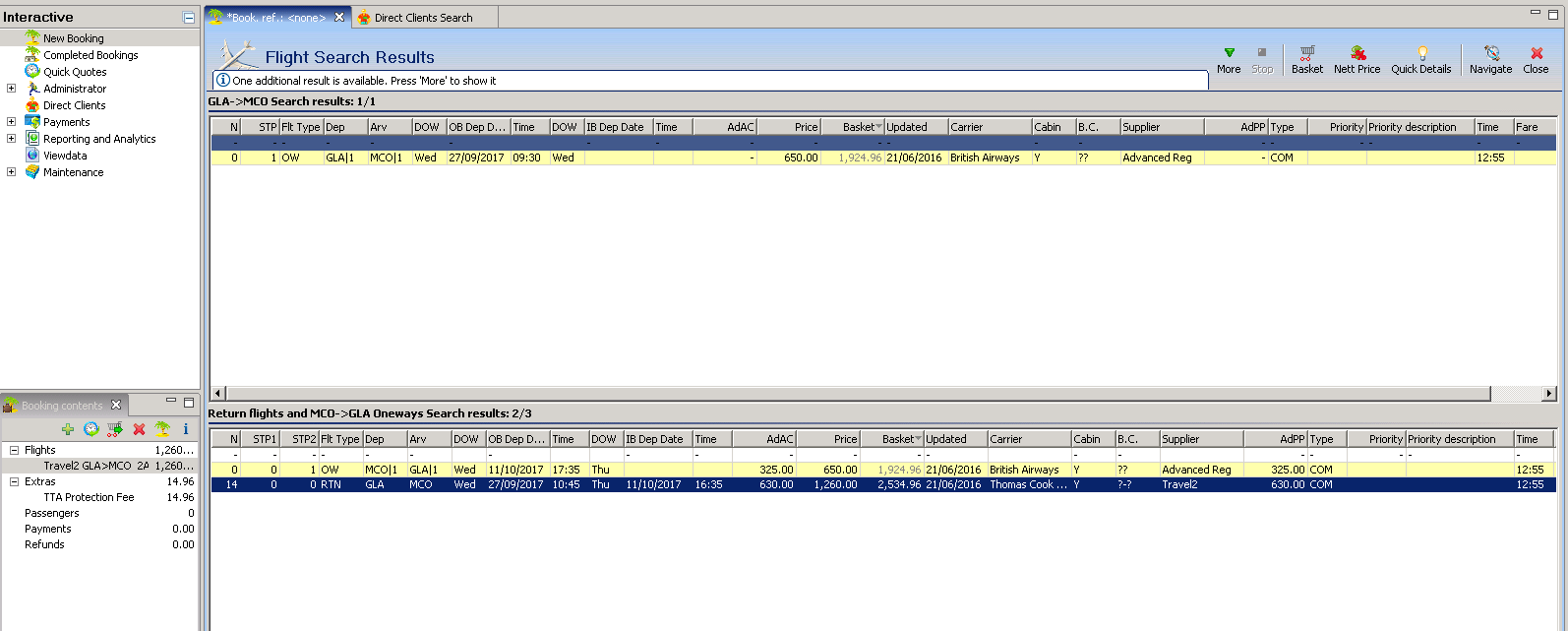Click right arrow of GLA->MCO table scrollbar
This screenshot has height=631, width=1568.
[1549, 393]
